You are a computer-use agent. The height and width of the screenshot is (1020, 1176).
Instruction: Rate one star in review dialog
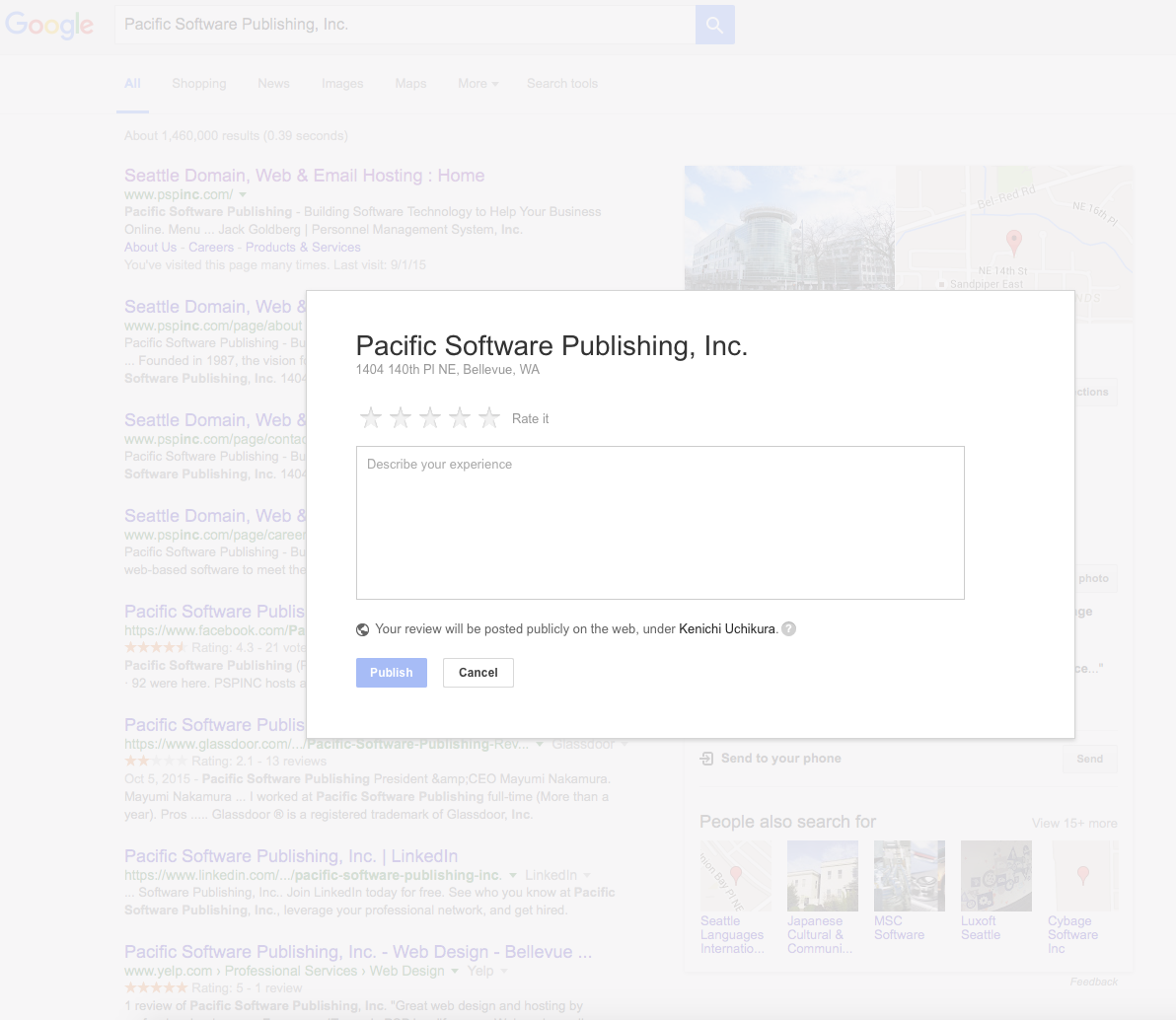(x=371, y=417)
